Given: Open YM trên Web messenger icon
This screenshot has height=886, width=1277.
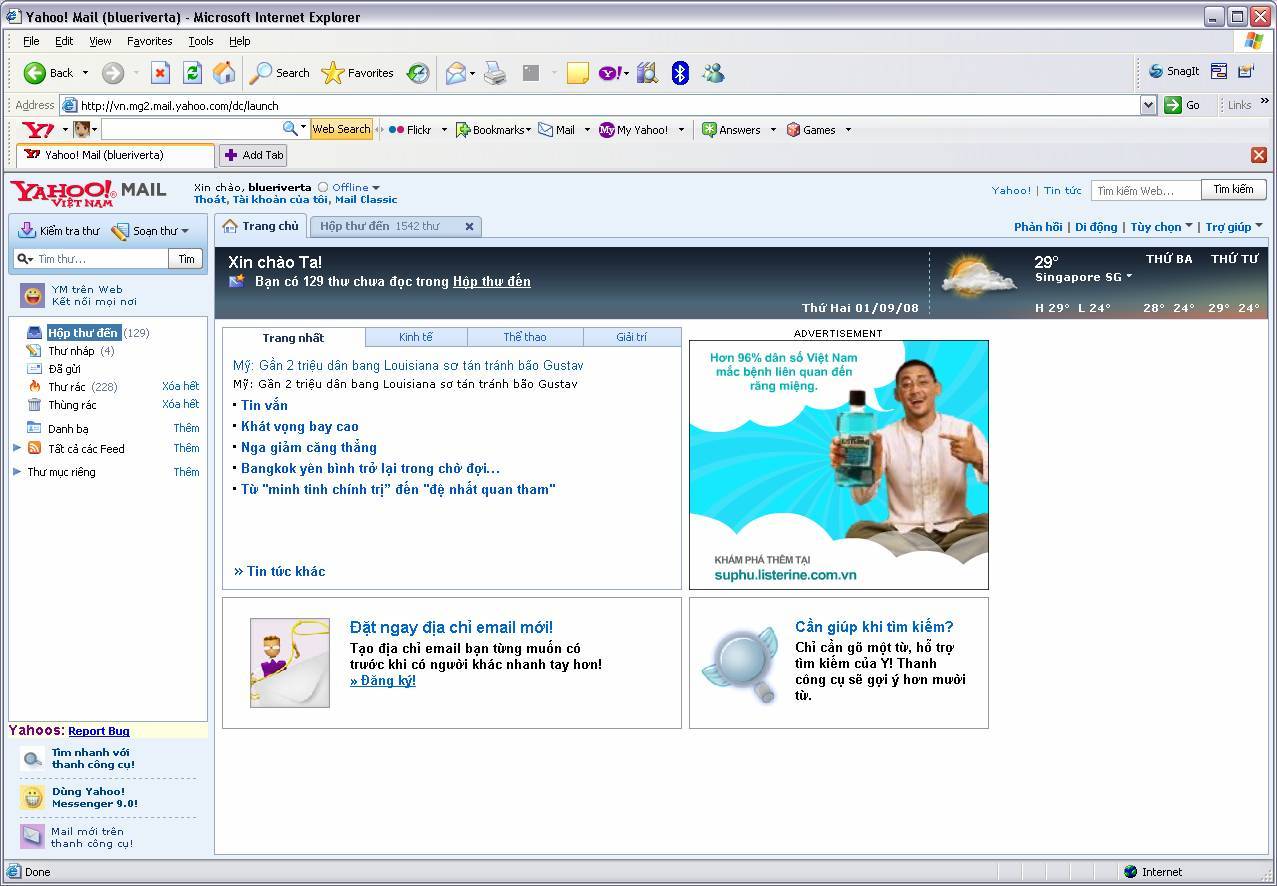Looking at the screenshot, I should point(34,295).
